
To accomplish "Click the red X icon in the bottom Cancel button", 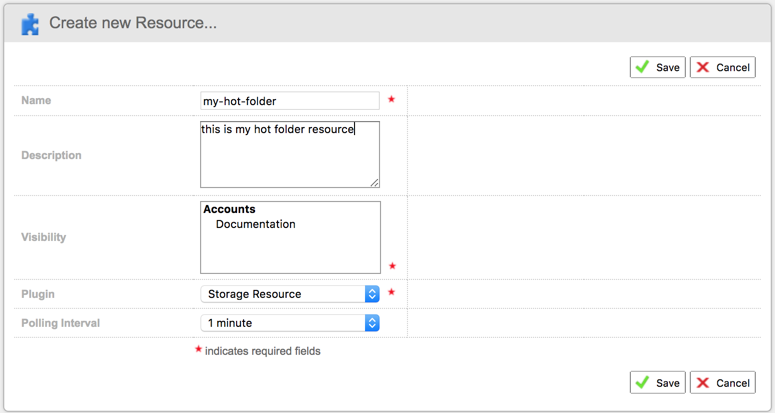I will [x=702, y=383].
